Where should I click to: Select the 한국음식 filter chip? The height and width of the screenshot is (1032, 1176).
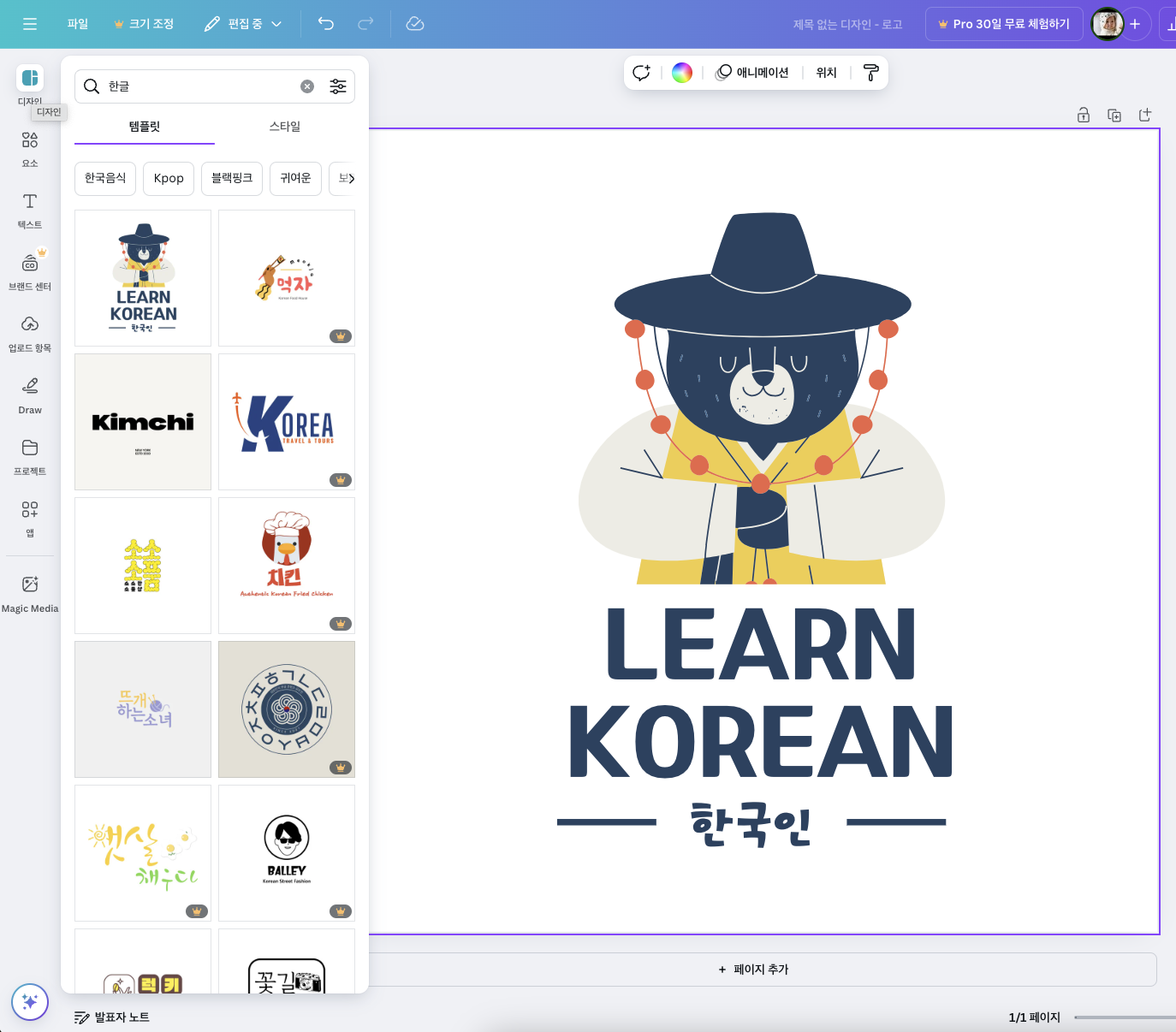(105, 178)
